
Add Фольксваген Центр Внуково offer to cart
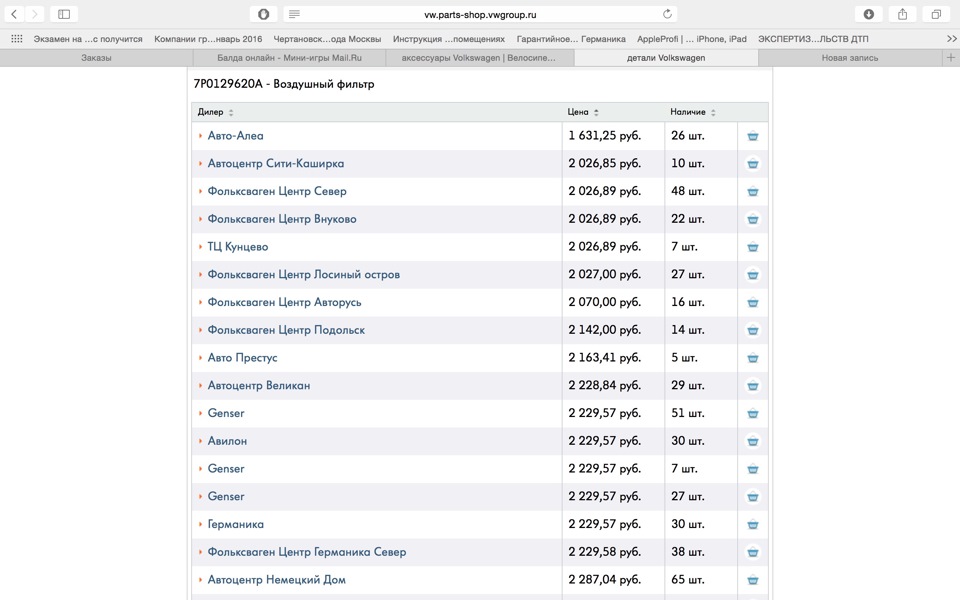tap(753, 219)
